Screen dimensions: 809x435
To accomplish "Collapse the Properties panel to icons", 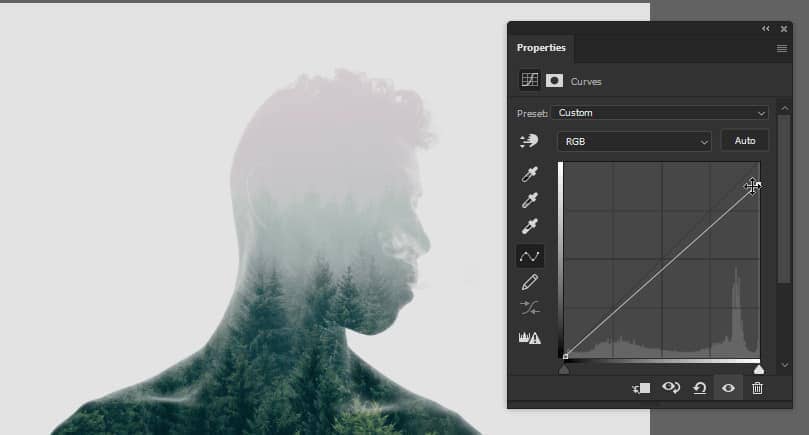I will click(x=766, y=29).
